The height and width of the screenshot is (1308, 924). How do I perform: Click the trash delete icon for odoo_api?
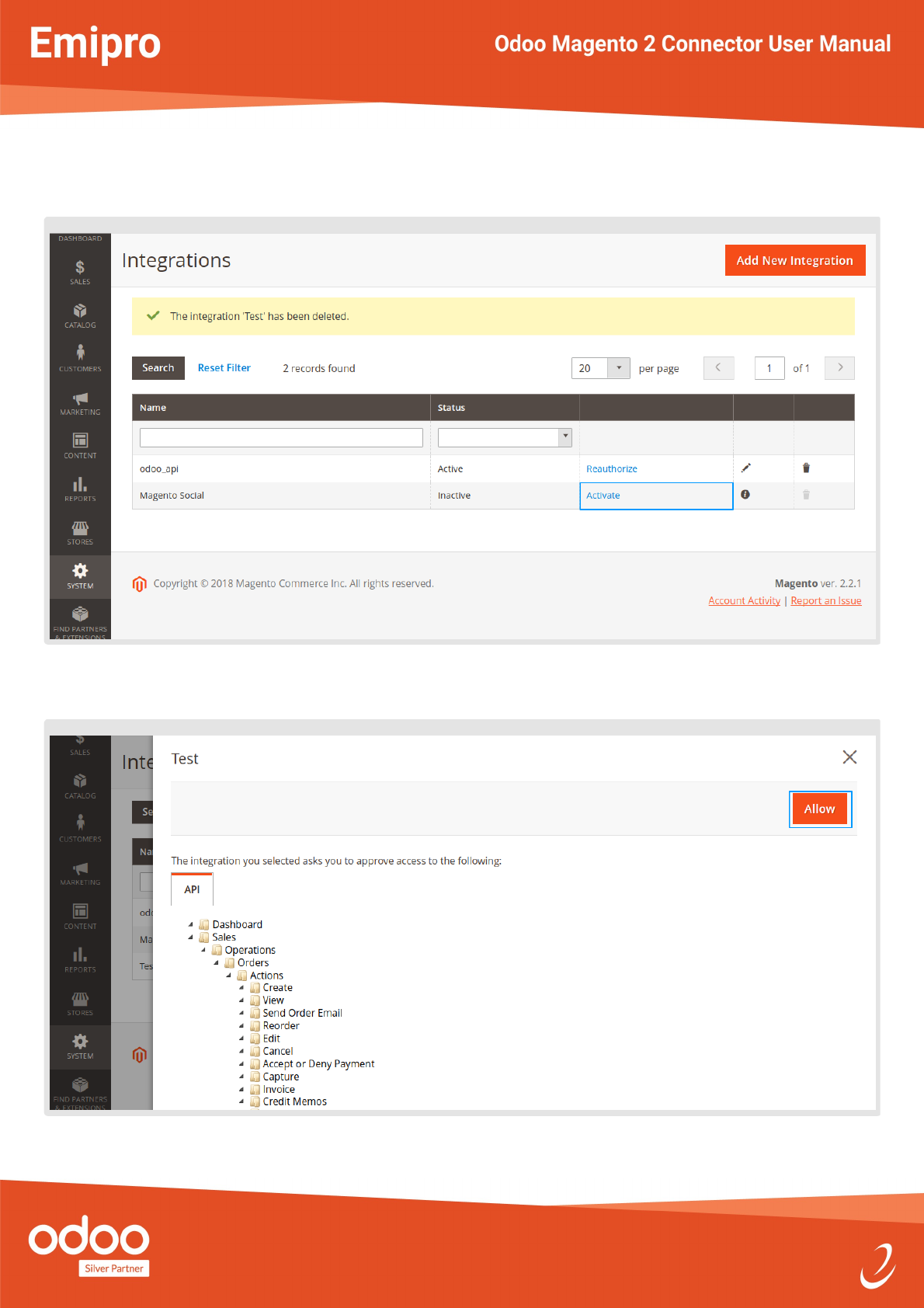click(x=806, y=468)
